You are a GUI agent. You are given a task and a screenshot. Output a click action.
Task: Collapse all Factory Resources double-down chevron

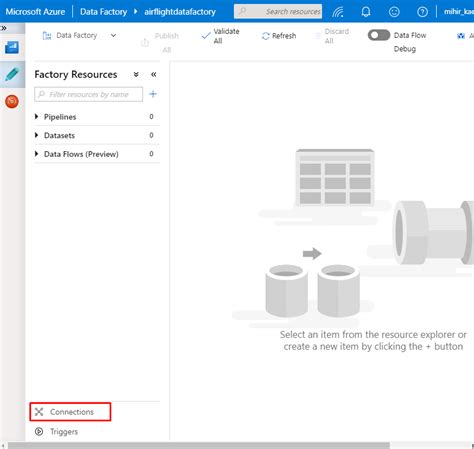click(x=136, y=74)
